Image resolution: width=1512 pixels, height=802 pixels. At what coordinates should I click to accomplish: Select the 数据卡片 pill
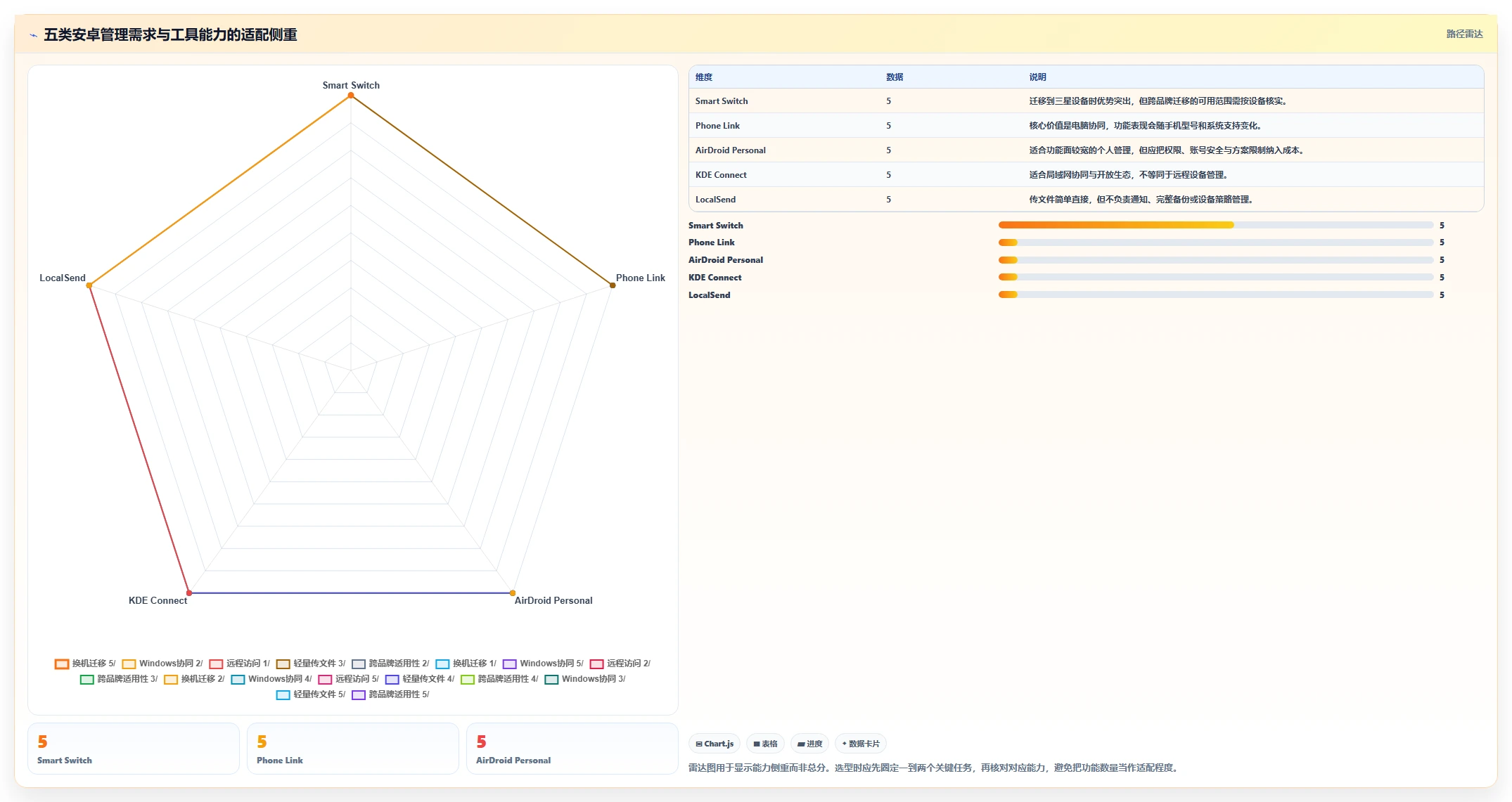(x=861, y=744)
